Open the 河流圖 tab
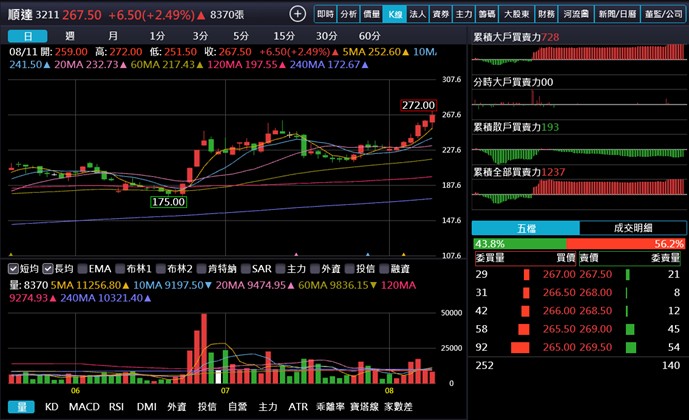The height and width of the screenshot is (420, 689). 576,14
